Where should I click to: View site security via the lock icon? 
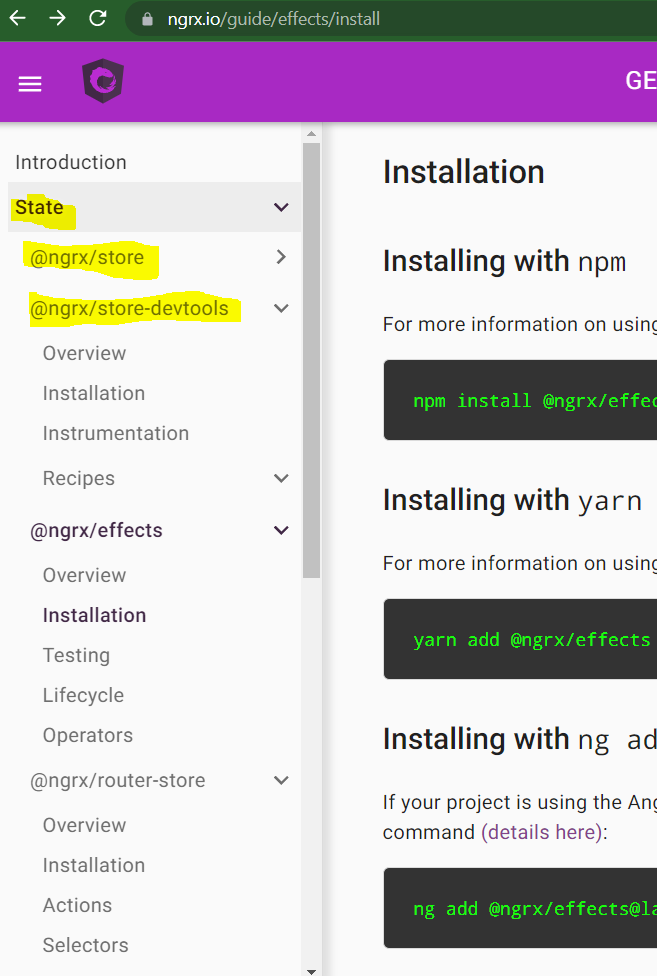(x=146, y=18)
